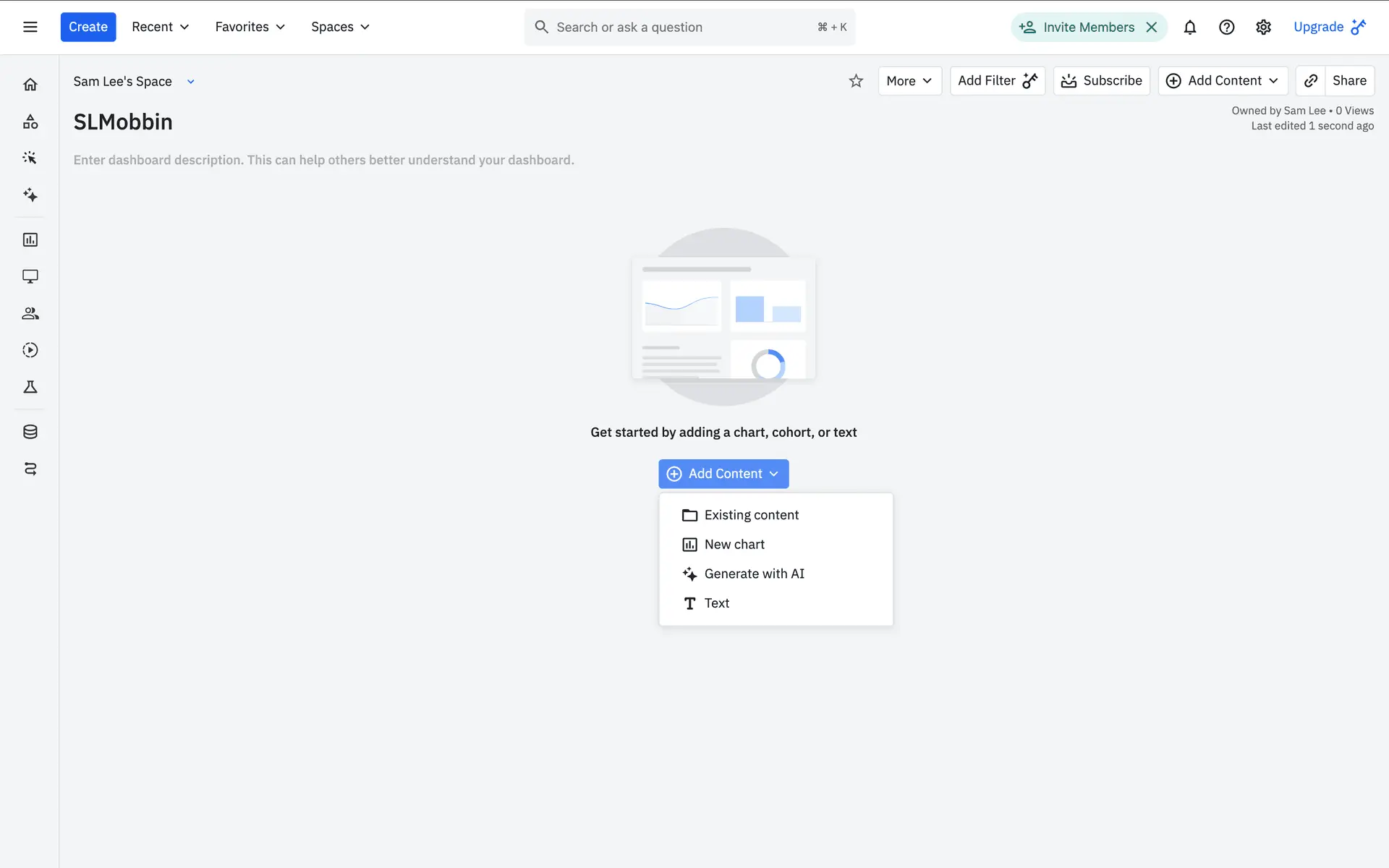The image size is (1389, 868).
Task: Expand the Spaces dropdown
Action: coord(340,27)
